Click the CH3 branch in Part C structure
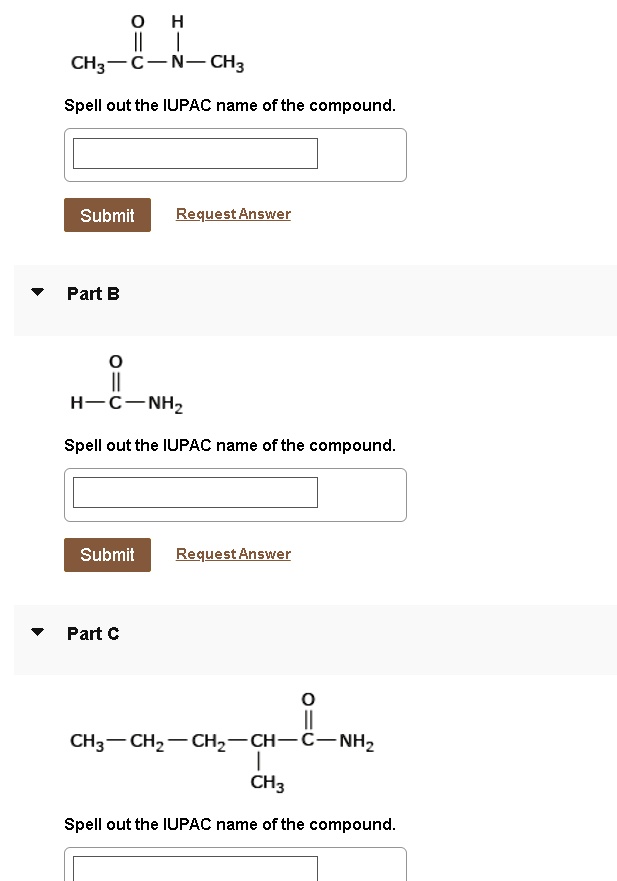Screen dimensions: 617x881 click(267, 782)
